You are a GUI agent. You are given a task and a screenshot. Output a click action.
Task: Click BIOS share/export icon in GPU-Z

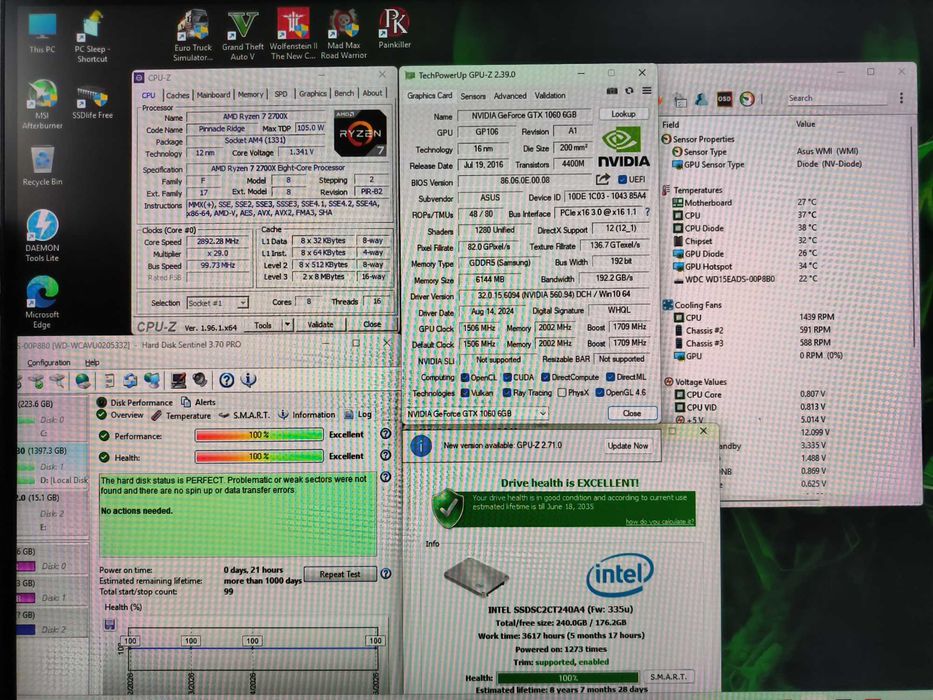tap(602, 179)
